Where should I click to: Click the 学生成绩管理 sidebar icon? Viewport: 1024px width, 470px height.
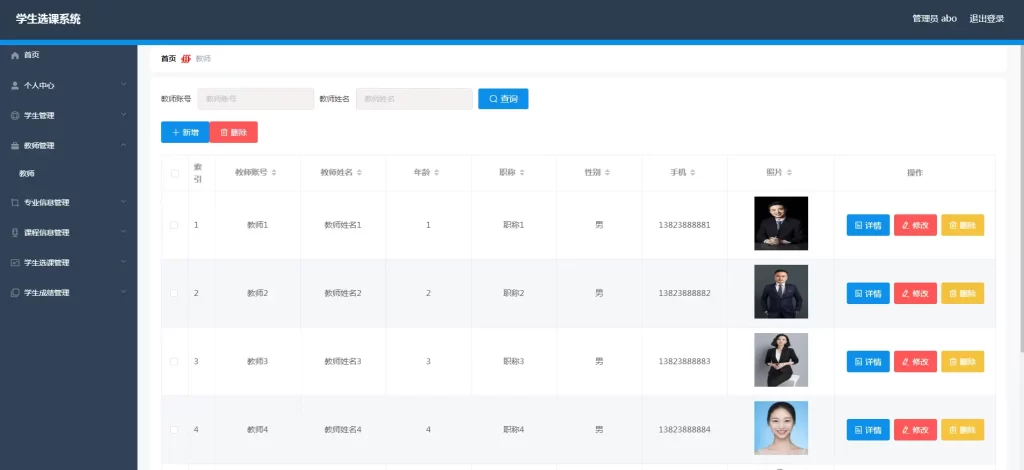14,293
